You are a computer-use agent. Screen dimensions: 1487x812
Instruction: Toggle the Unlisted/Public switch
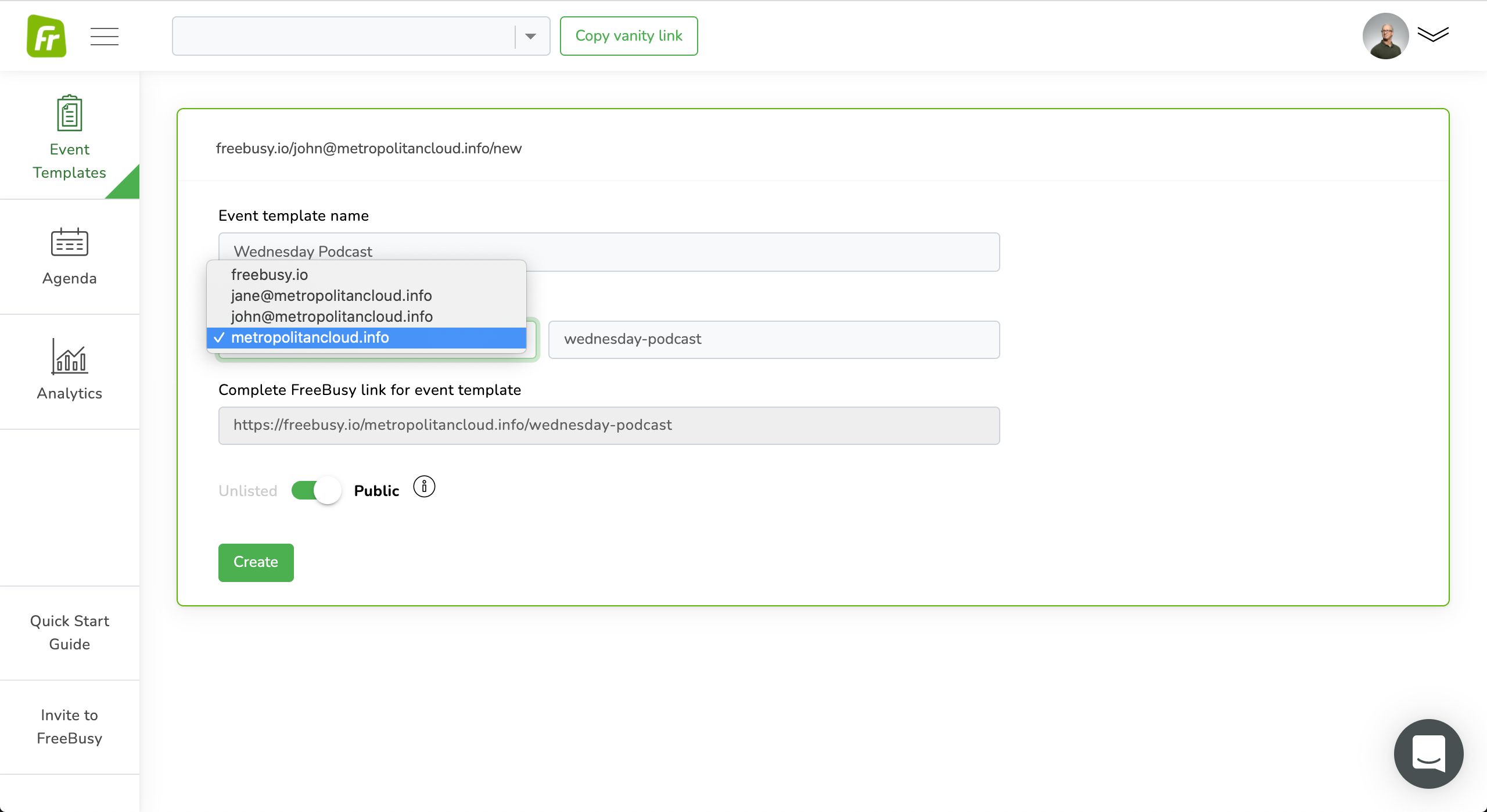(x=317, y=490)
